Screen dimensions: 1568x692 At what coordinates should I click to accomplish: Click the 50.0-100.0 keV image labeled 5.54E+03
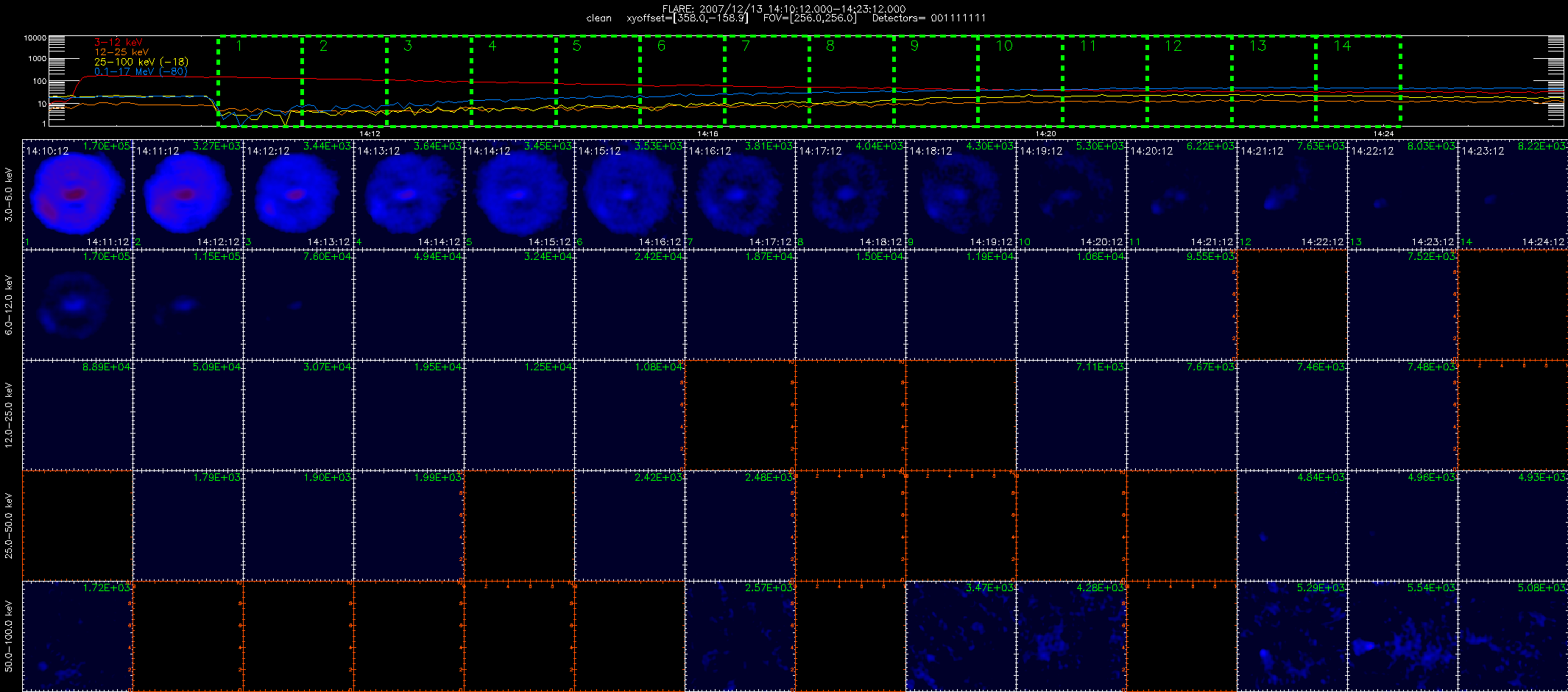pyautogui.click(x=1402, y=636)
